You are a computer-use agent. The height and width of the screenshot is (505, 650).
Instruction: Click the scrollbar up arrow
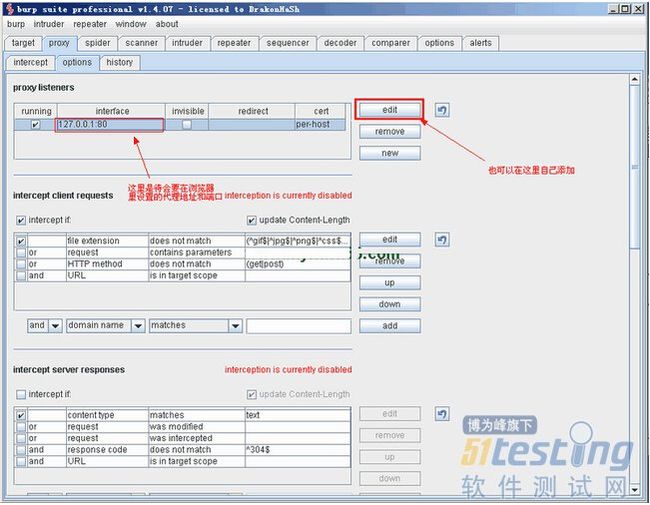point(635,79)
